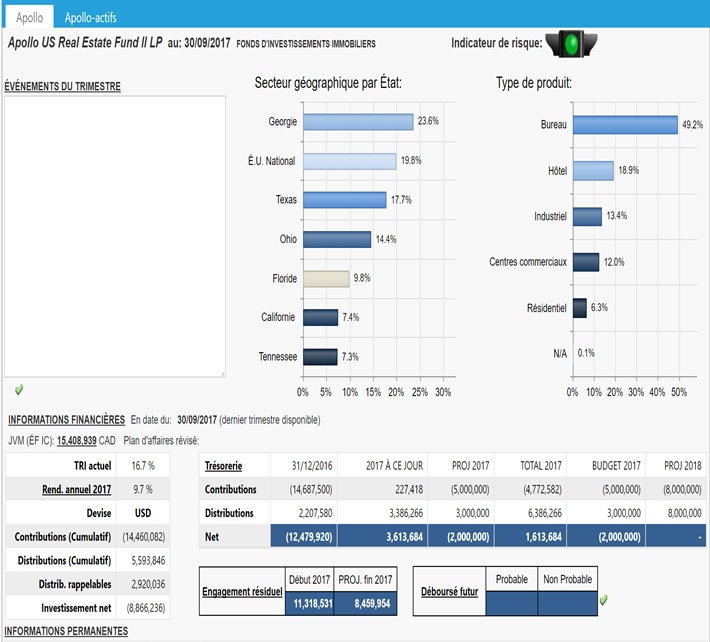Click the Déboursé futur link

pos(447,591)
